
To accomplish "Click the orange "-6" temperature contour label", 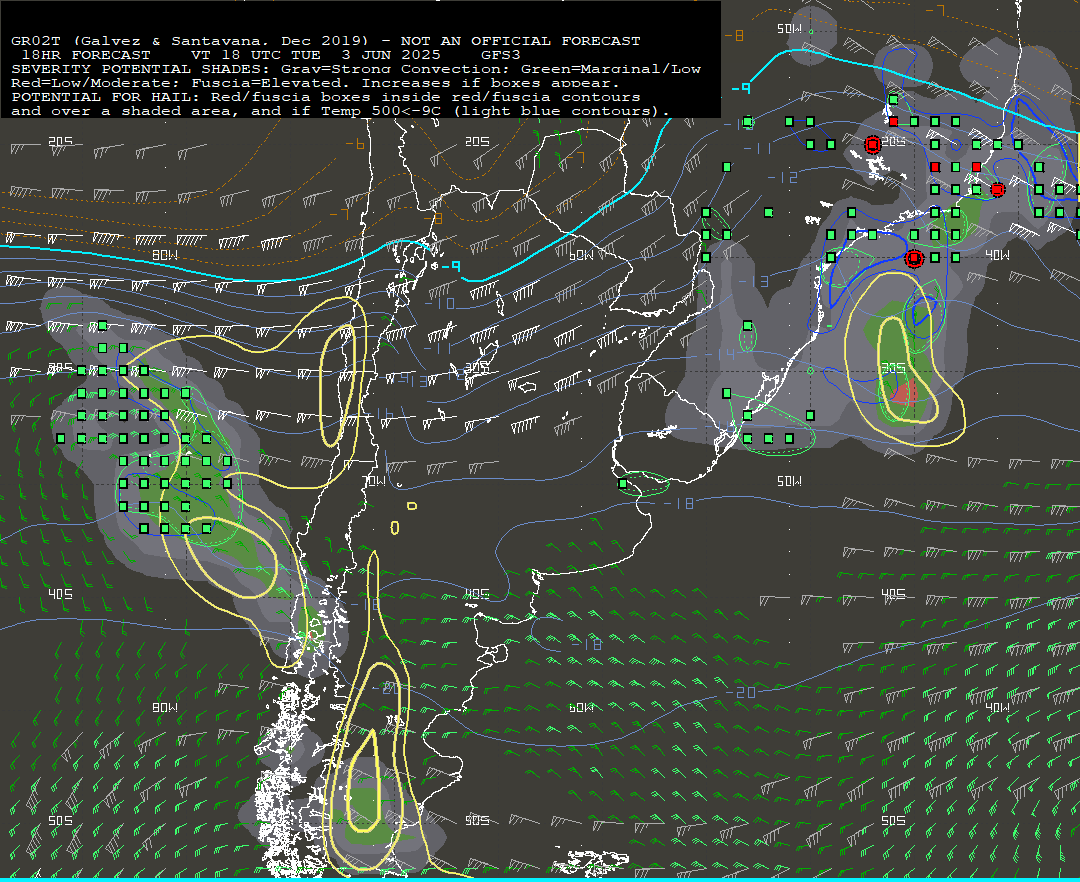I will click(x=355, y=144).
